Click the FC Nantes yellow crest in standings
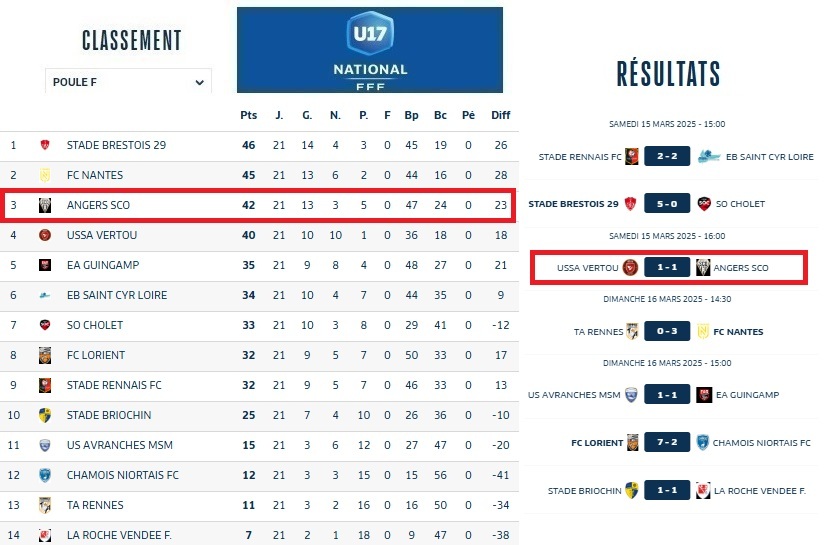This screenshot has width=831, height=545. [x=44, y=175]
